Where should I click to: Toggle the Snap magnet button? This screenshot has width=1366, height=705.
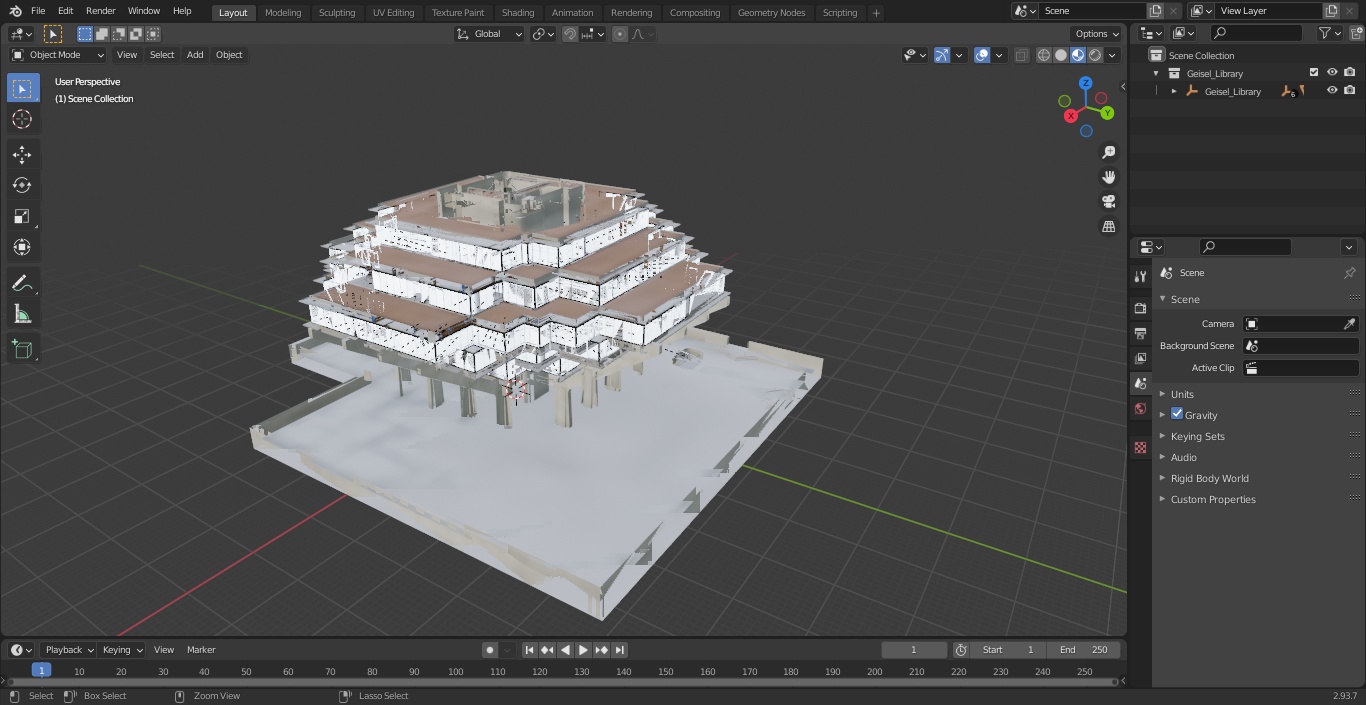[569, 34]
